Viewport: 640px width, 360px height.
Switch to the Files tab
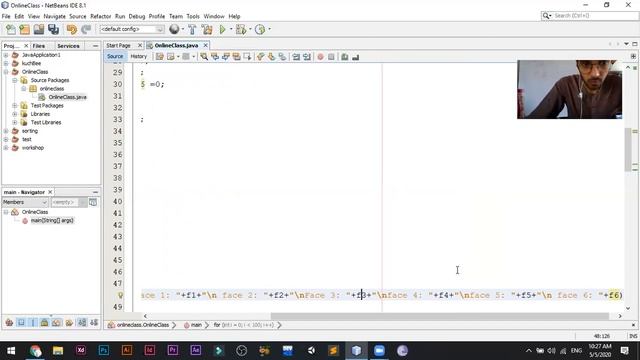point(39,46)
